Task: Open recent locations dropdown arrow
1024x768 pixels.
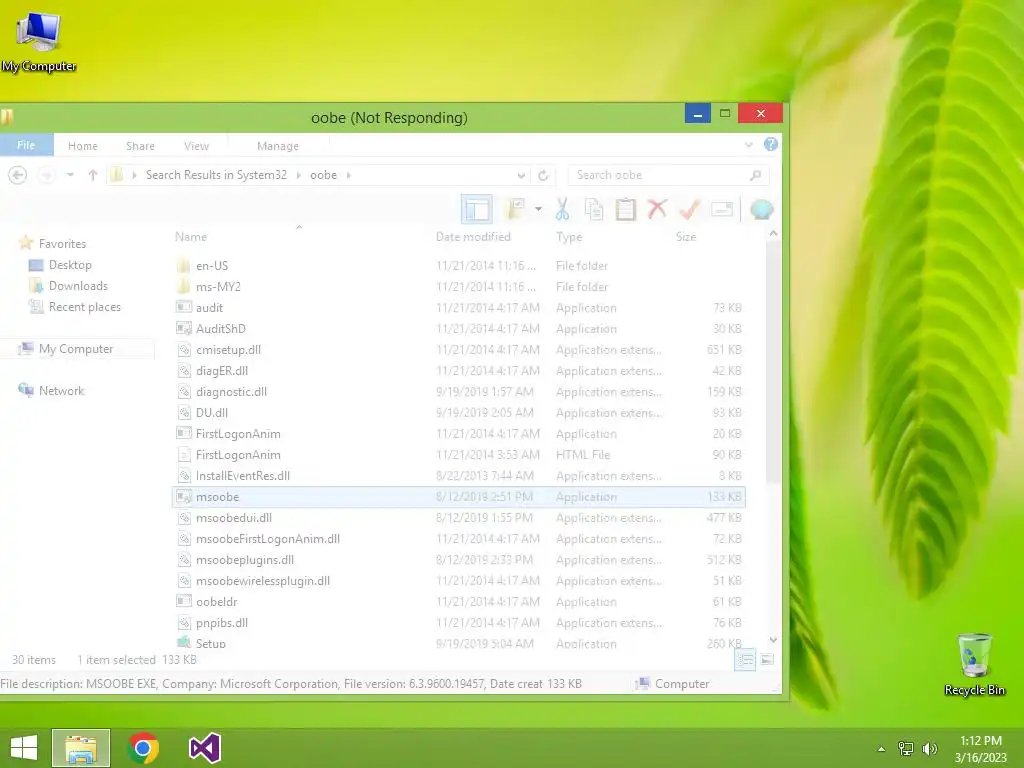Action: [70, 175]
